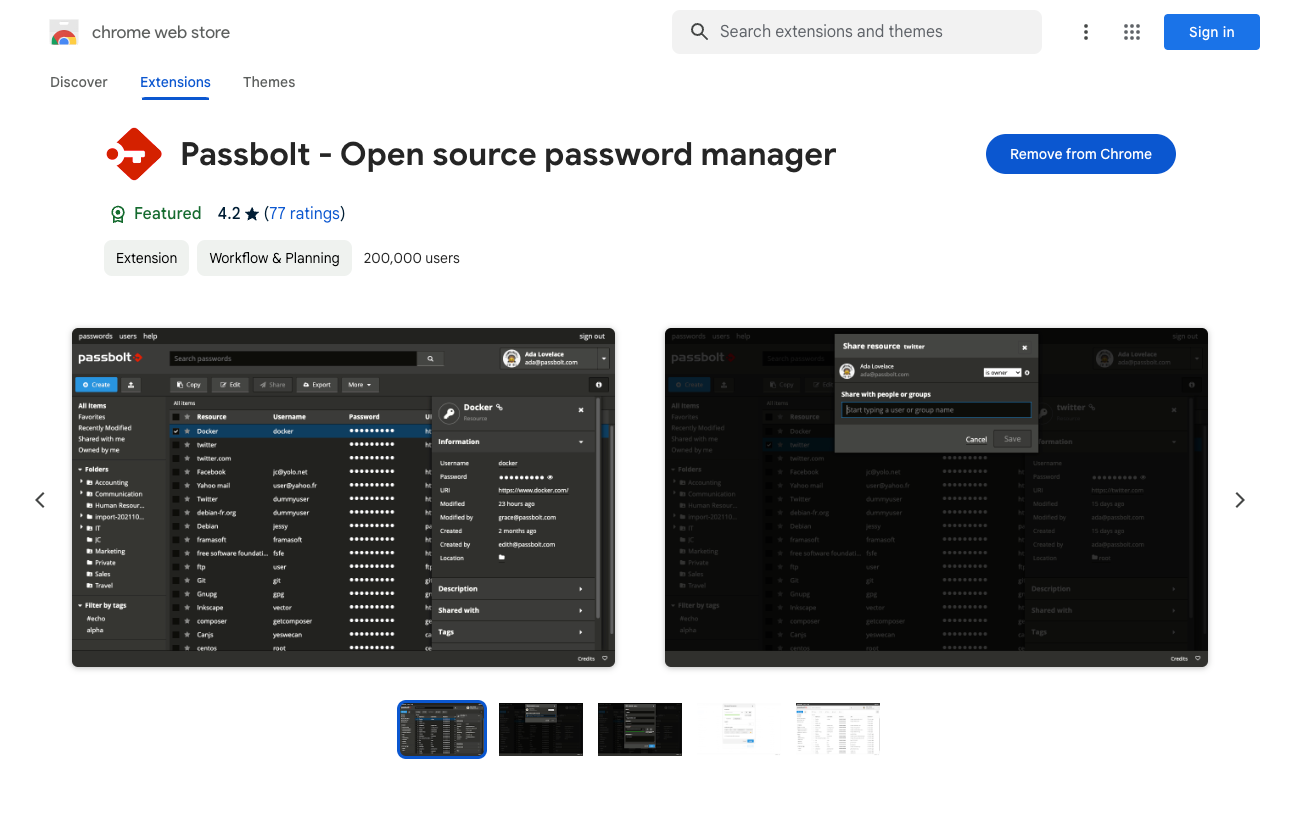The image size is (1291, 815).
Task: Click the Passbolt extension title
Action: click(x=508, y=154)
